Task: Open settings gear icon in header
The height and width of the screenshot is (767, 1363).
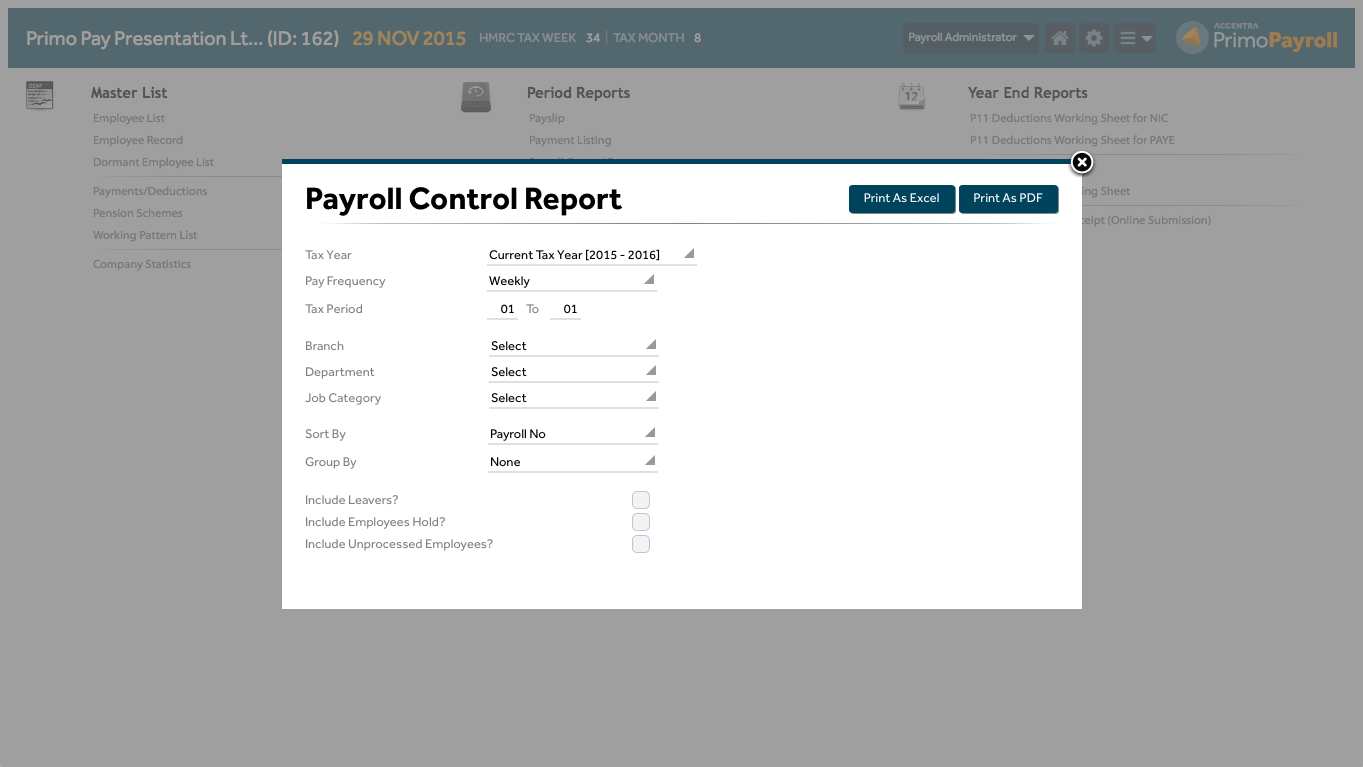Action: coord(1094,38)
